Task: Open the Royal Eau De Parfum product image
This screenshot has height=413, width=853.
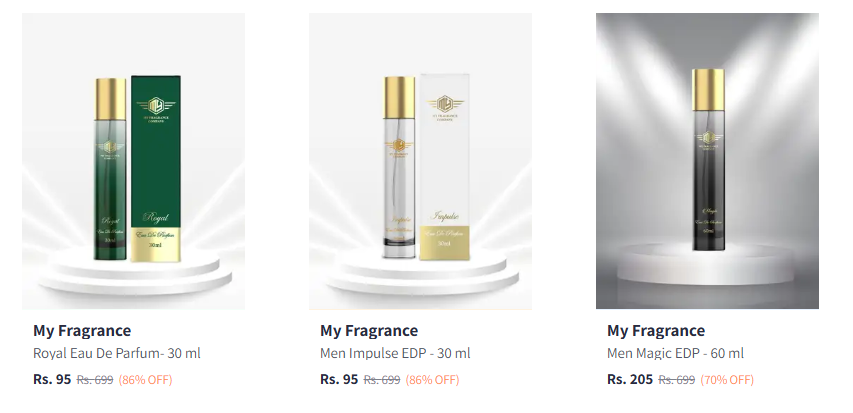Action: tap(133, 161)
